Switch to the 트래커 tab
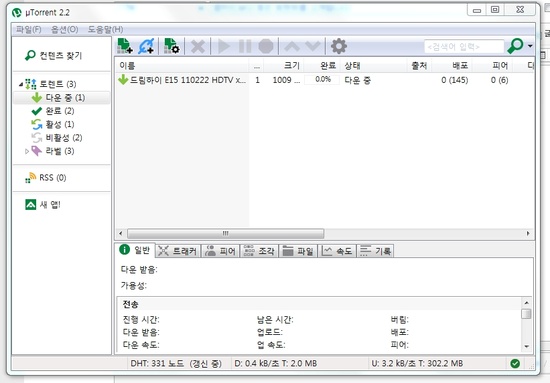This screenshot has height=383, width=550. 177,251
